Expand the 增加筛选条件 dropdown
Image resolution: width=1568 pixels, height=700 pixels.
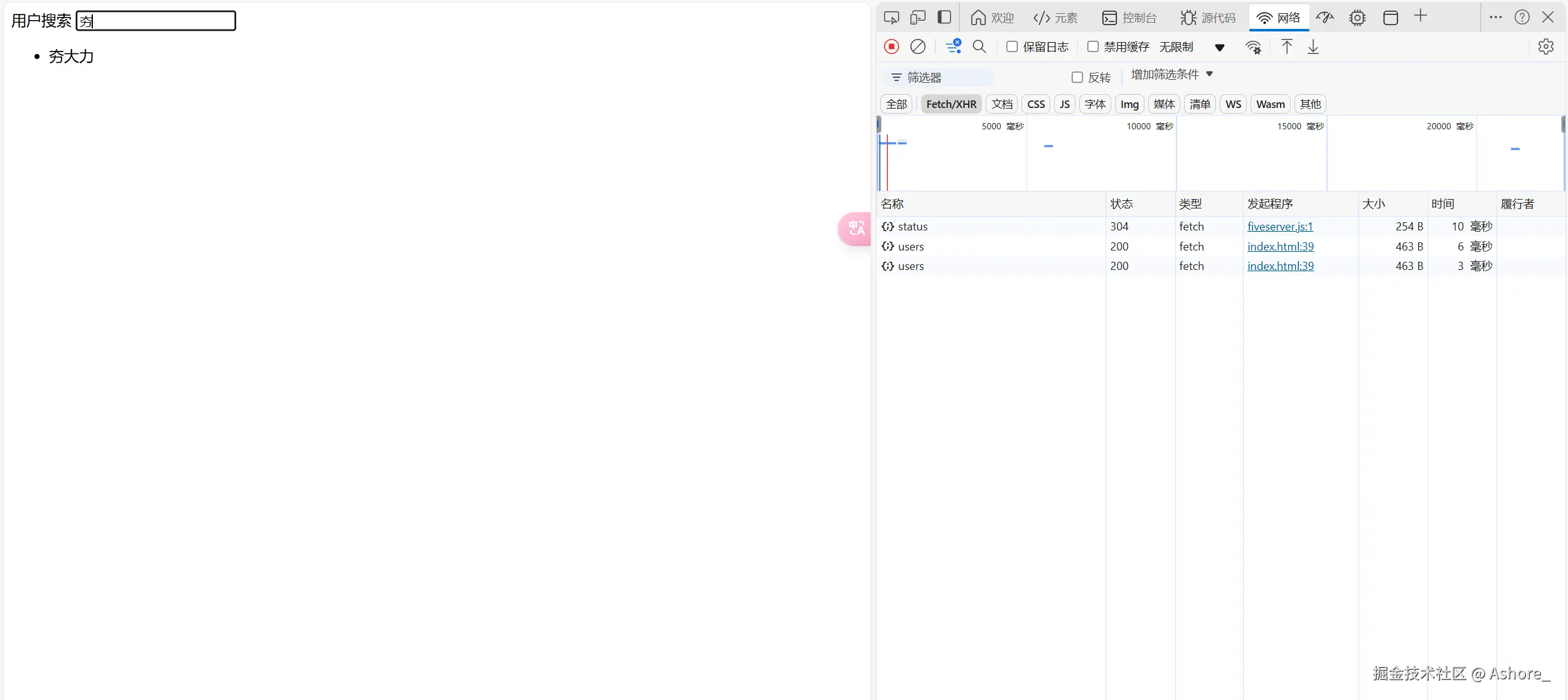(1171, 75)
